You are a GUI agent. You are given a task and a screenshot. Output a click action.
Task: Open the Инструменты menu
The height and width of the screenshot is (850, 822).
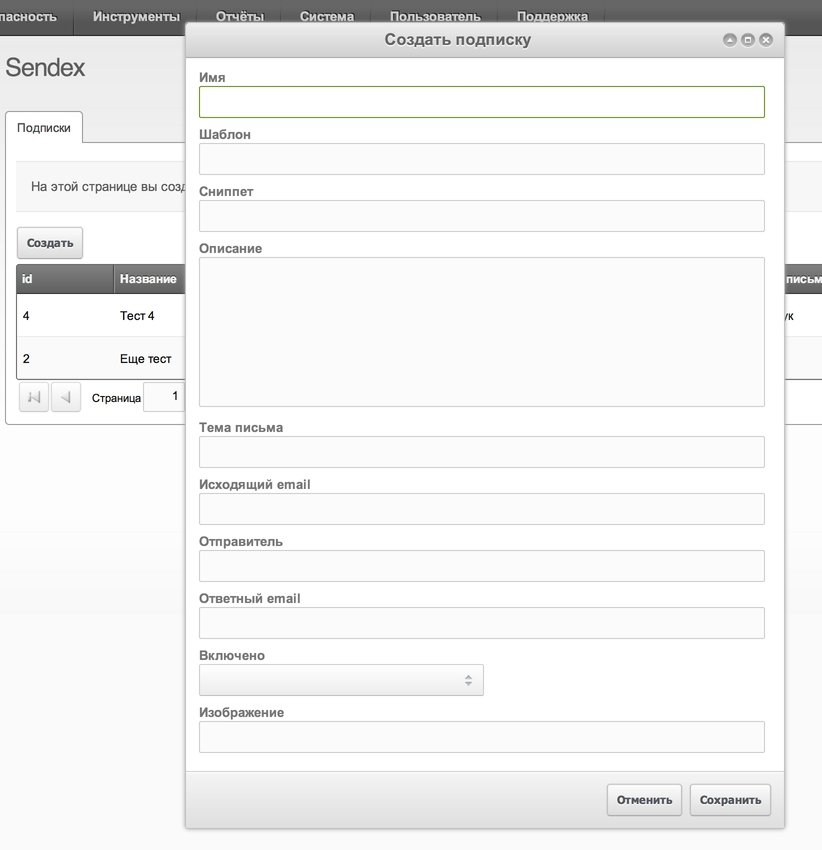[136, 17]
